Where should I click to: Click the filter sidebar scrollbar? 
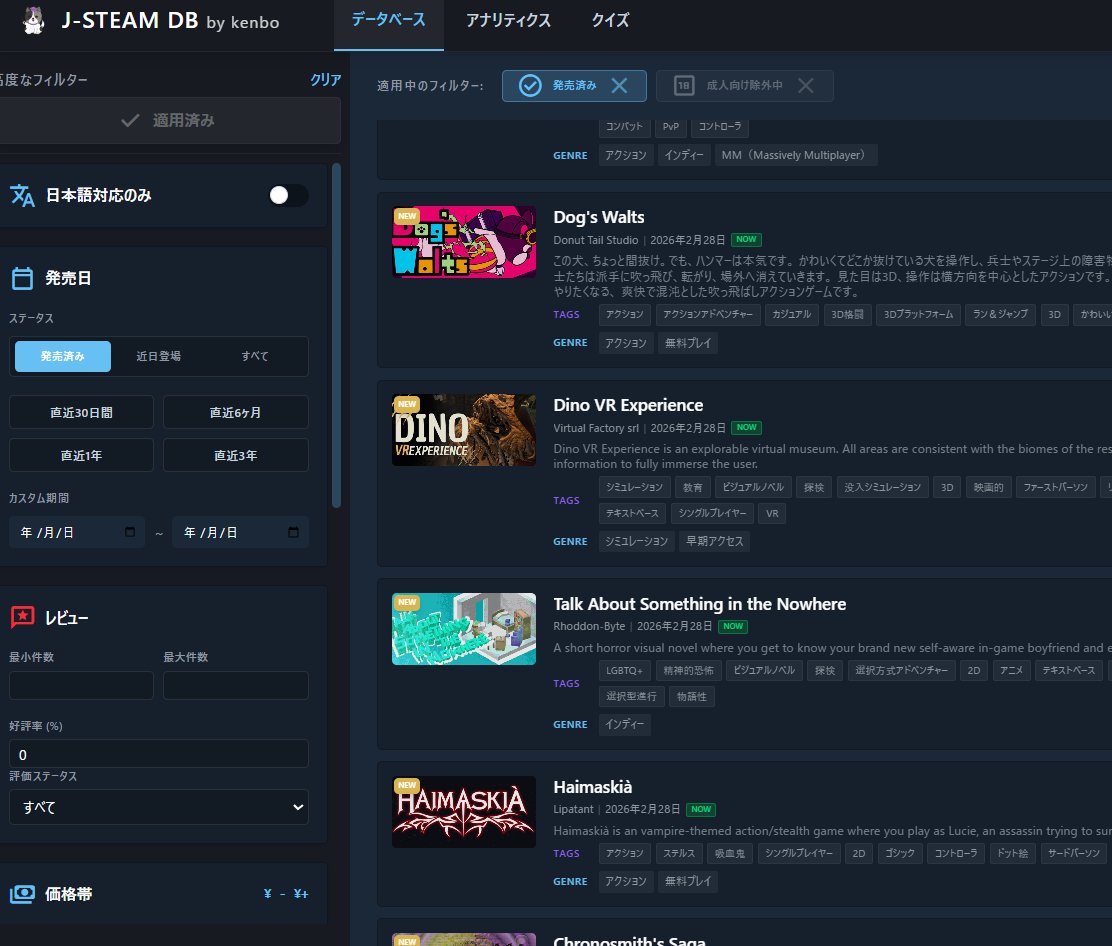point(337,335)
